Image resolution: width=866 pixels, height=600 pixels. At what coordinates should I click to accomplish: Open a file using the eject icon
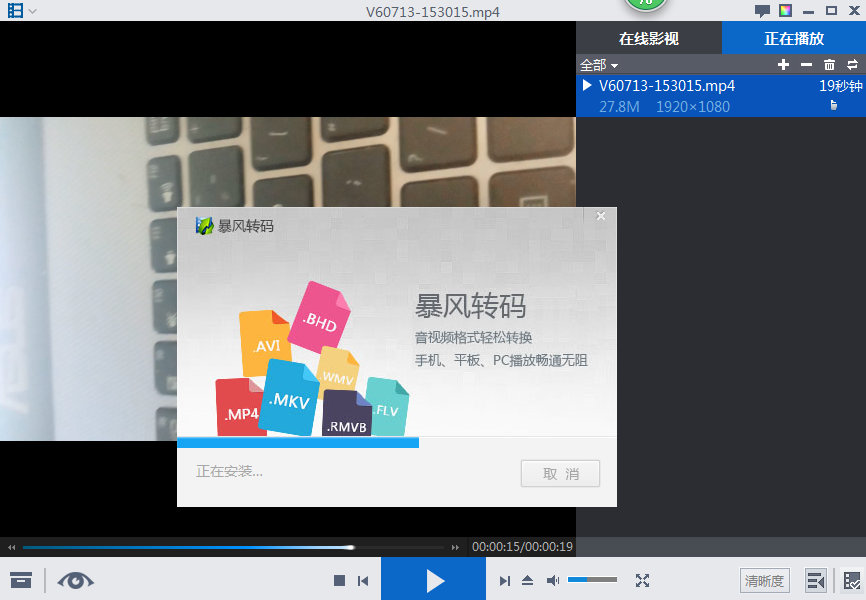[x=527, y=580]
